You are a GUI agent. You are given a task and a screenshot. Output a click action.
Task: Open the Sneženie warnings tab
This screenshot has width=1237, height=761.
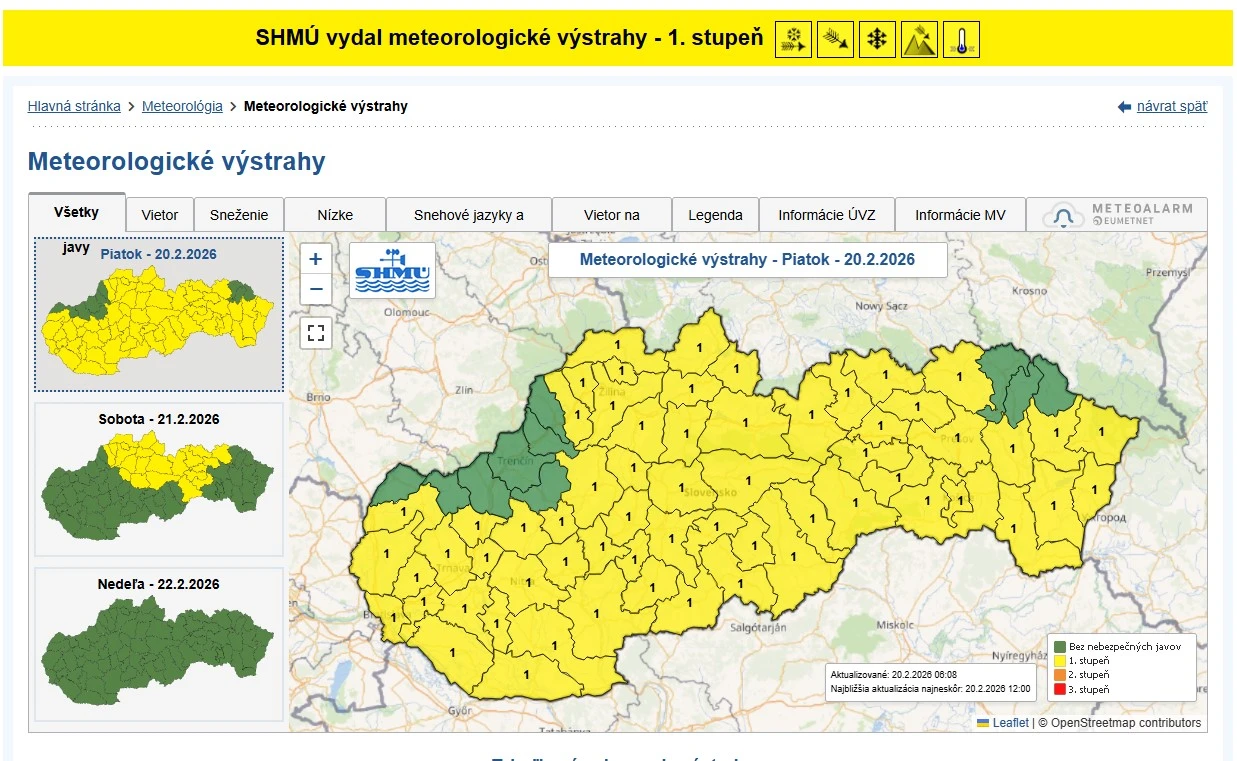pyautogui.click(x=239, y=215)
